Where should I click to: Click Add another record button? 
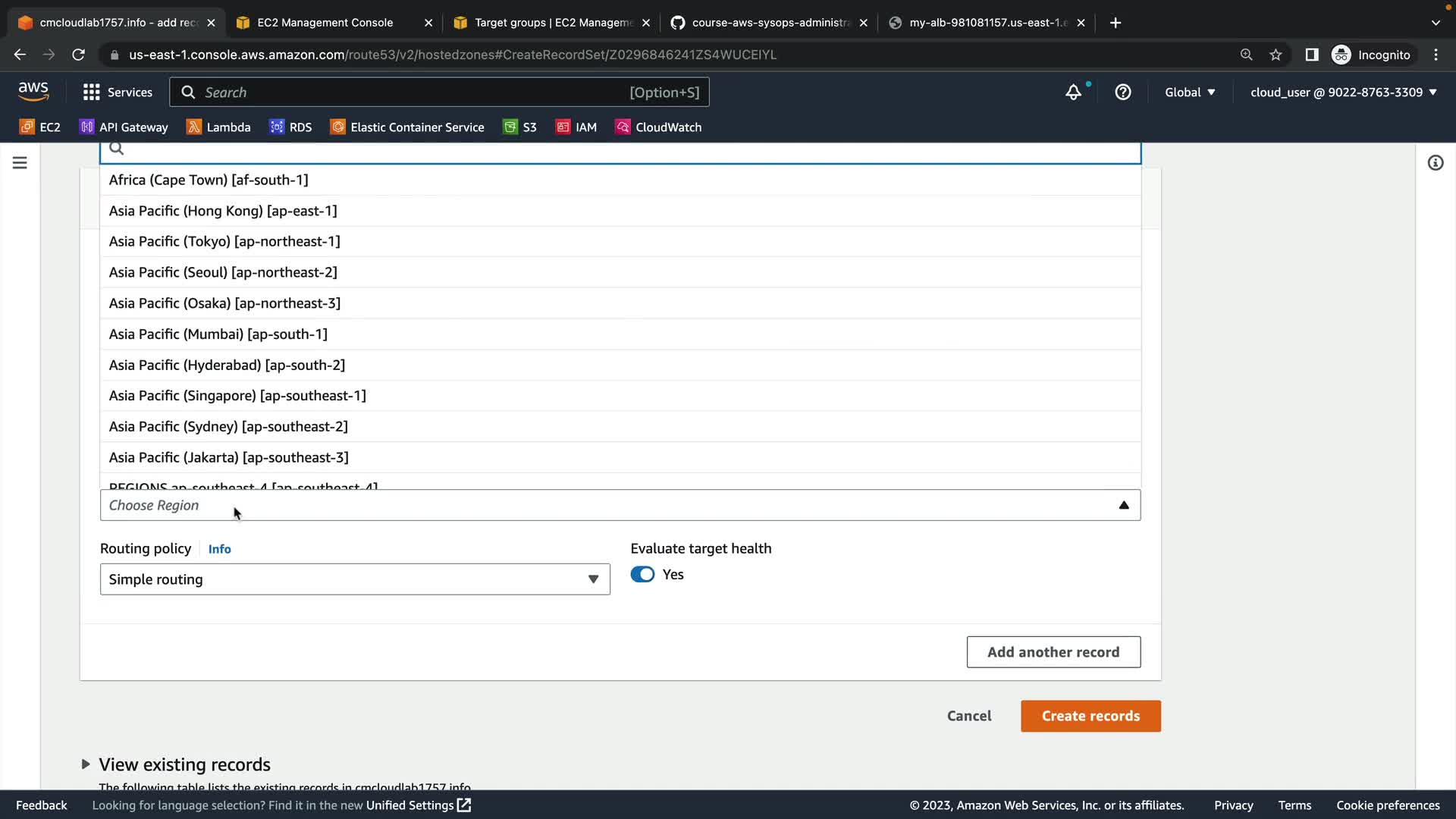click(x=1053, y=652)
